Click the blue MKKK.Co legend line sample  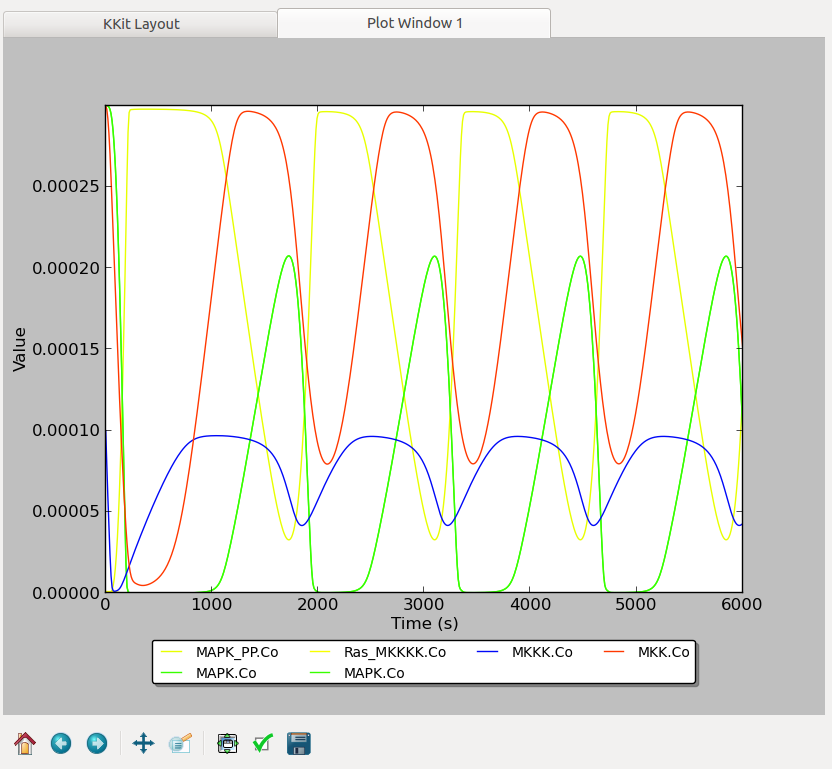coord(487,652)
